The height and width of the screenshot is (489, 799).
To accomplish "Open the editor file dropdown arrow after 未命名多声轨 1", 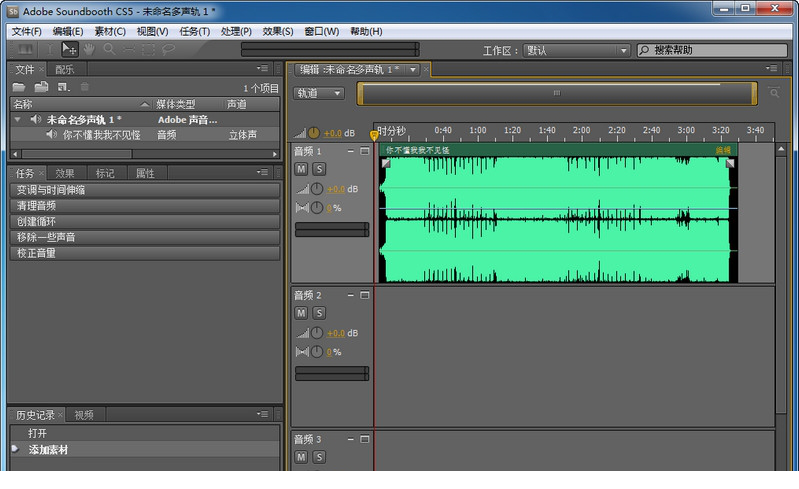I will [x=413, y=70].
